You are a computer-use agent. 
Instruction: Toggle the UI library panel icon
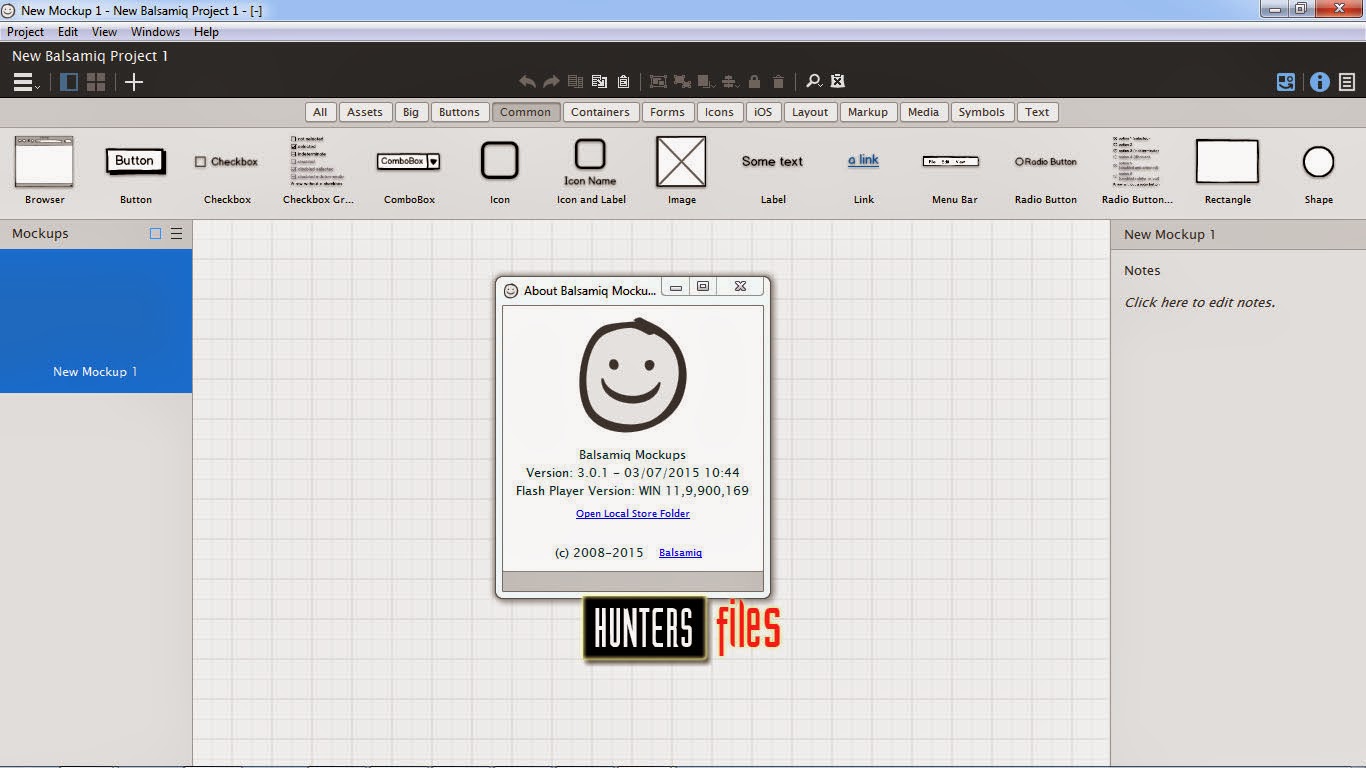pyautogui.click(x=1286, y=82)
